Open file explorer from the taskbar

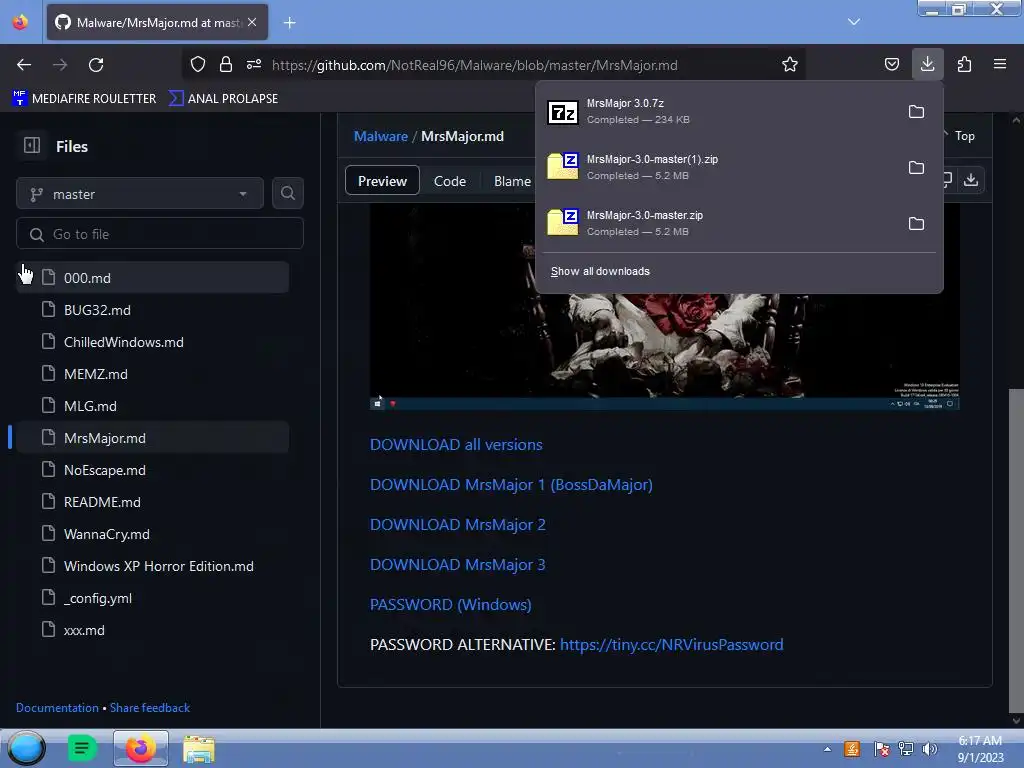coord(199,749)
